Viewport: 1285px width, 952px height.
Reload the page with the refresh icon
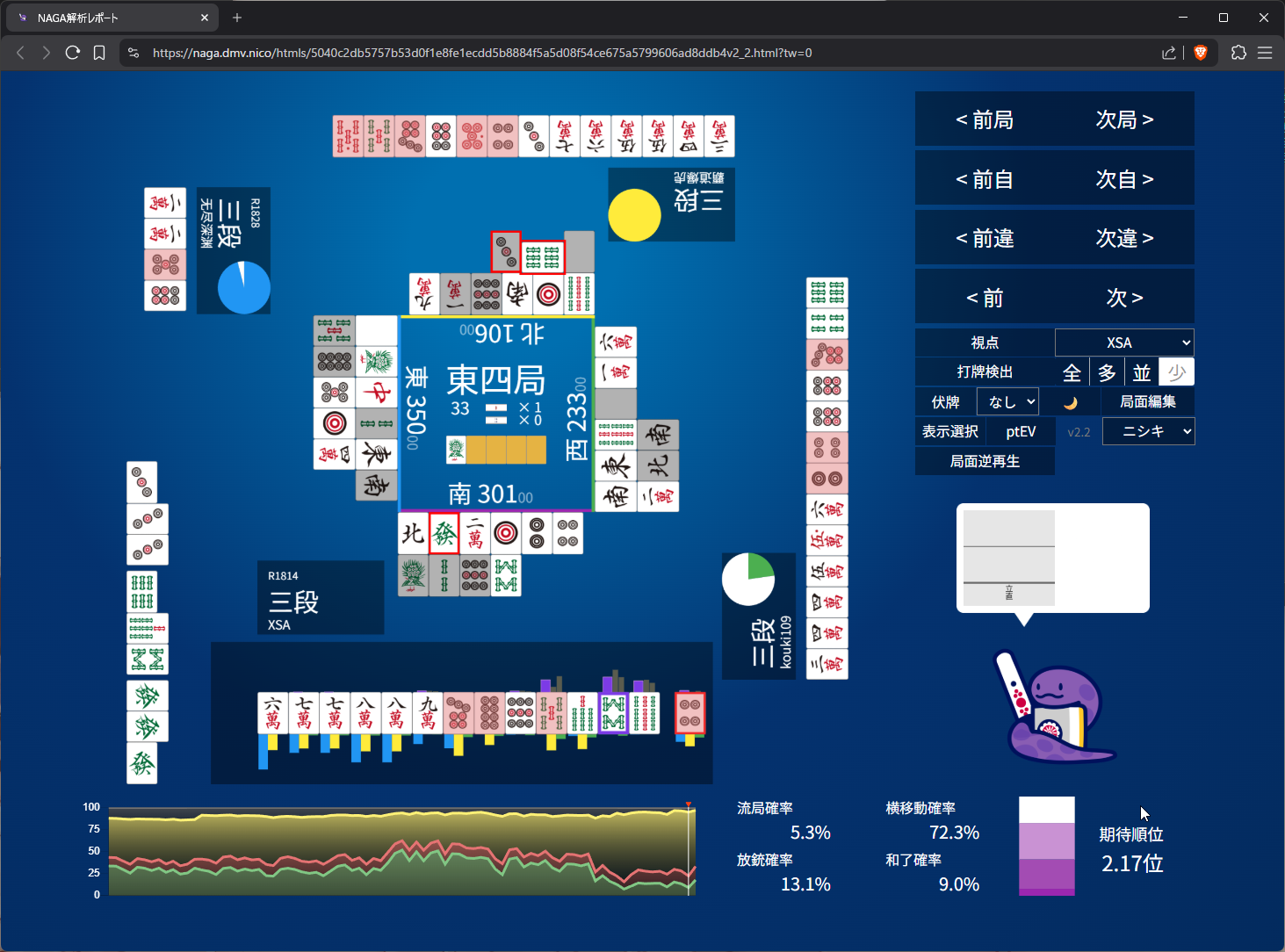coord(73,53)
